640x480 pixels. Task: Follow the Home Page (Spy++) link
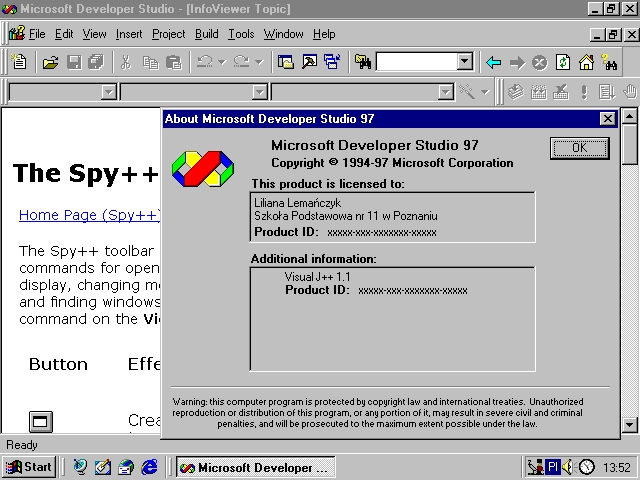(x=90, y=215)
